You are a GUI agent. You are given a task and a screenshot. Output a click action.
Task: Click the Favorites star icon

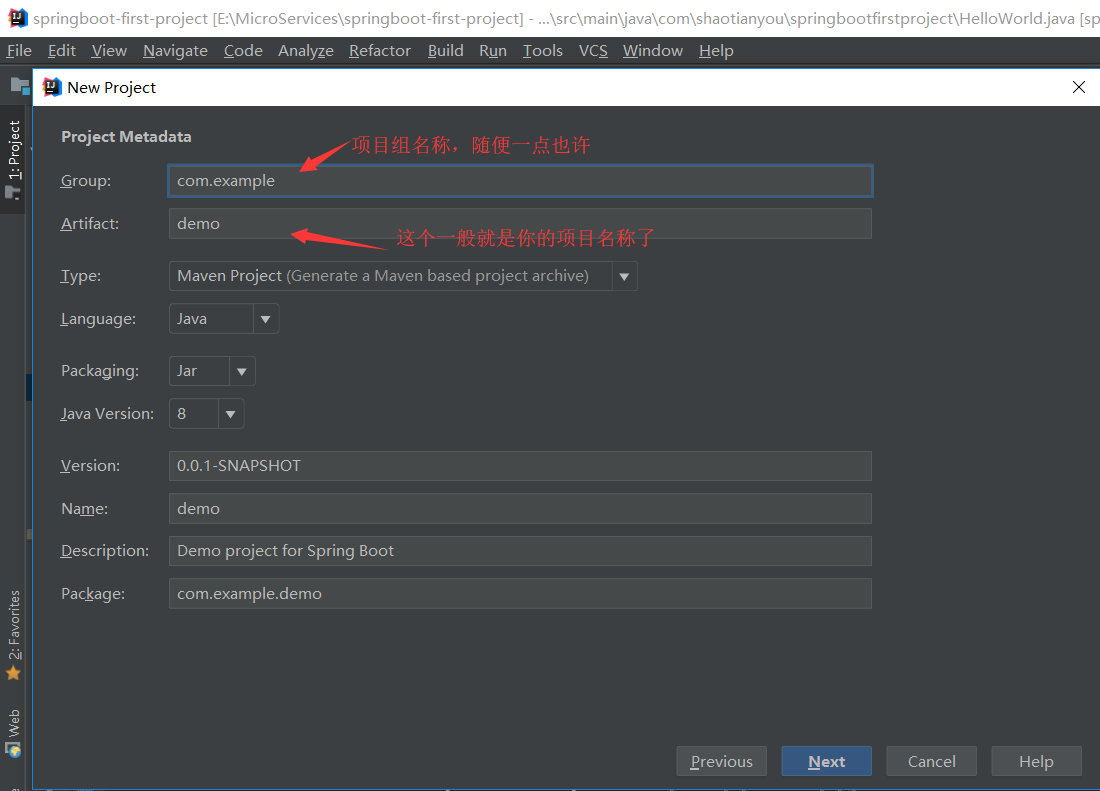click(x=13, y=673)
